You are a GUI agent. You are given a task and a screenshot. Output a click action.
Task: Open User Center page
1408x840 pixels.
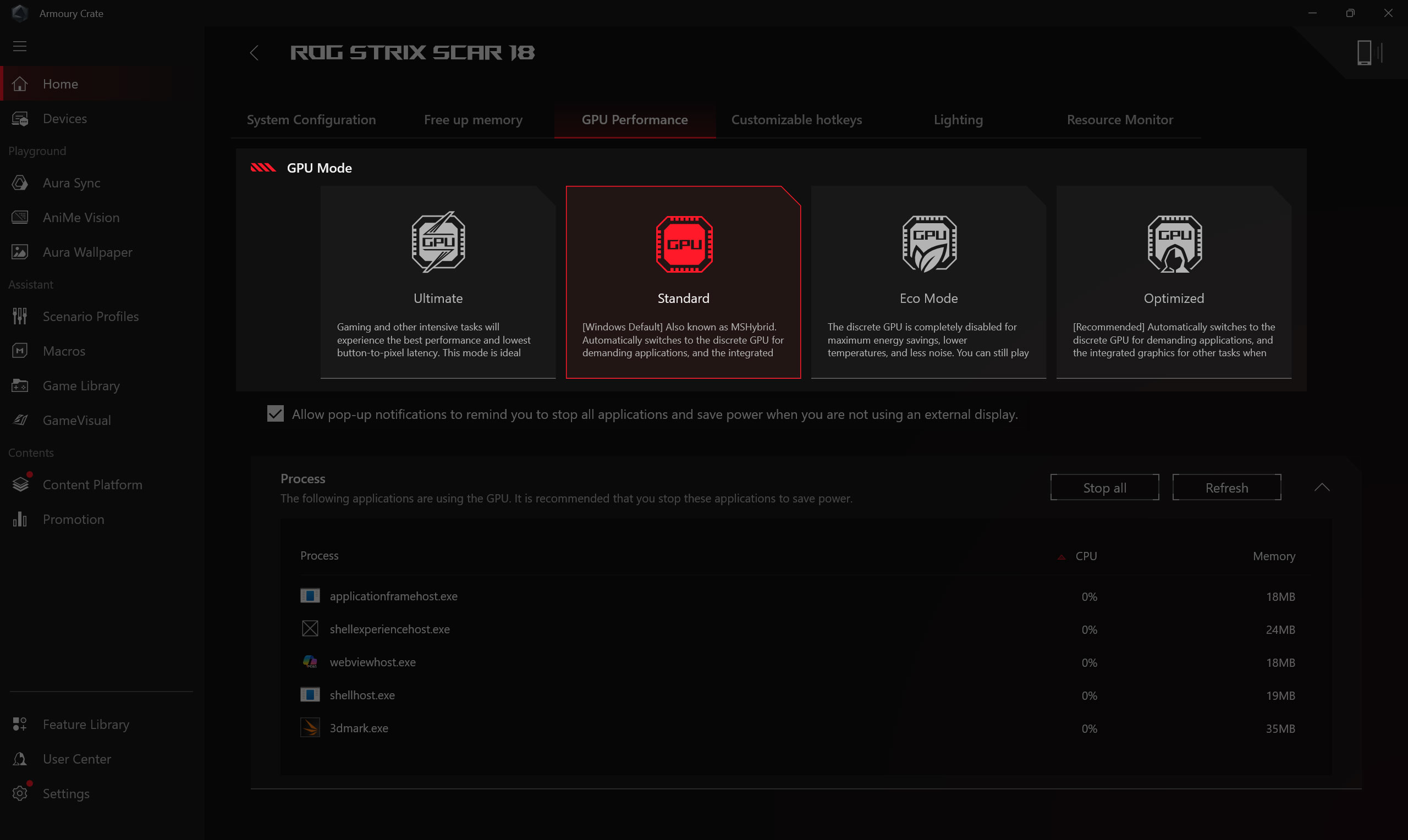[76, 759]
